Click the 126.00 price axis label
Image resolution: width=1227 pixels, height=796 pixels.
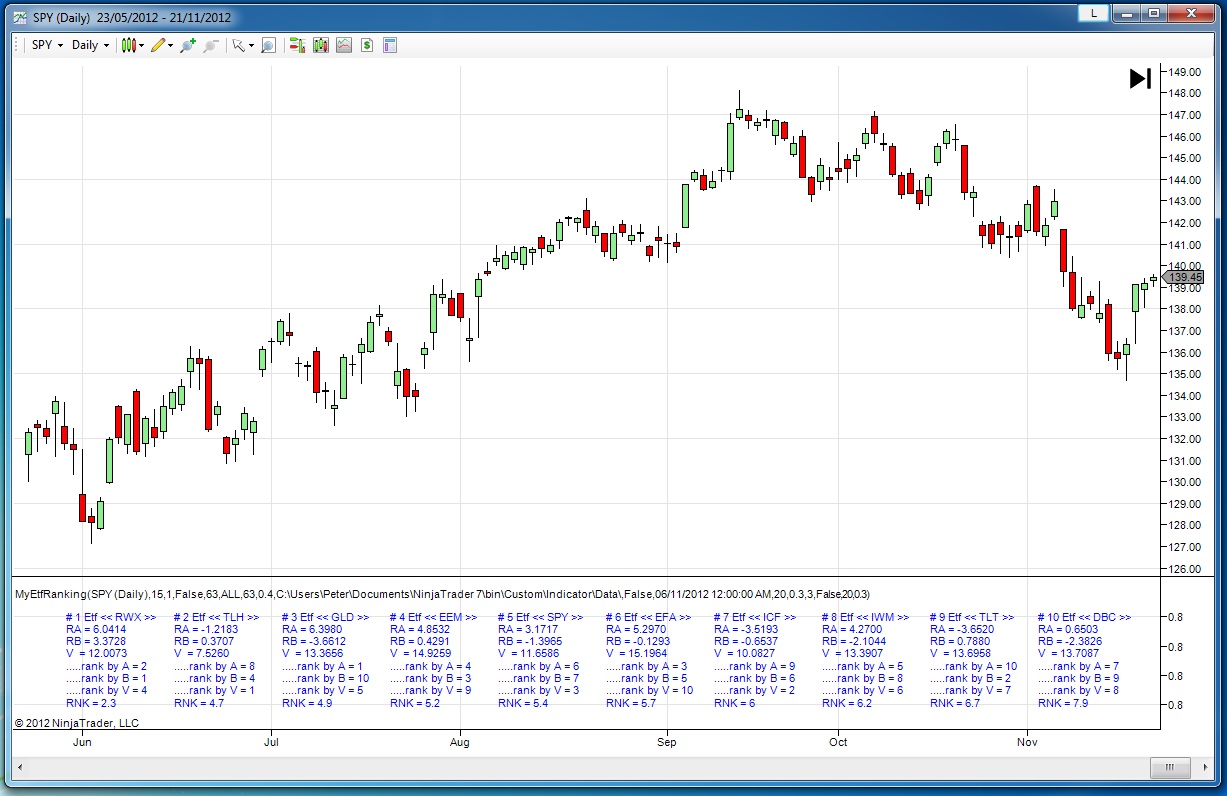(x=1185, y=569)
